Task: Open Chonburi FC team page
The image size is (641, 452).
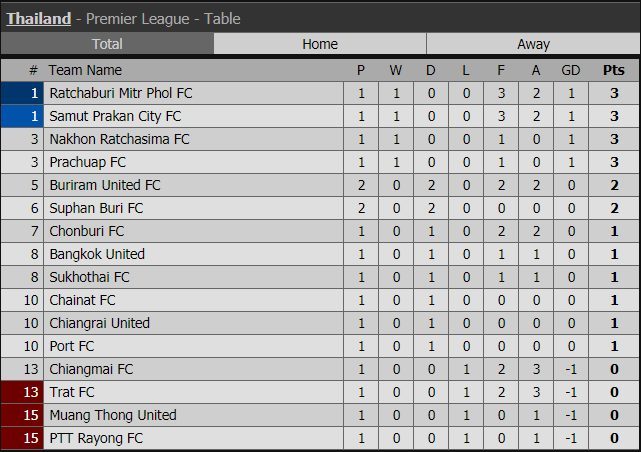Action: click(x=87, y=231)
